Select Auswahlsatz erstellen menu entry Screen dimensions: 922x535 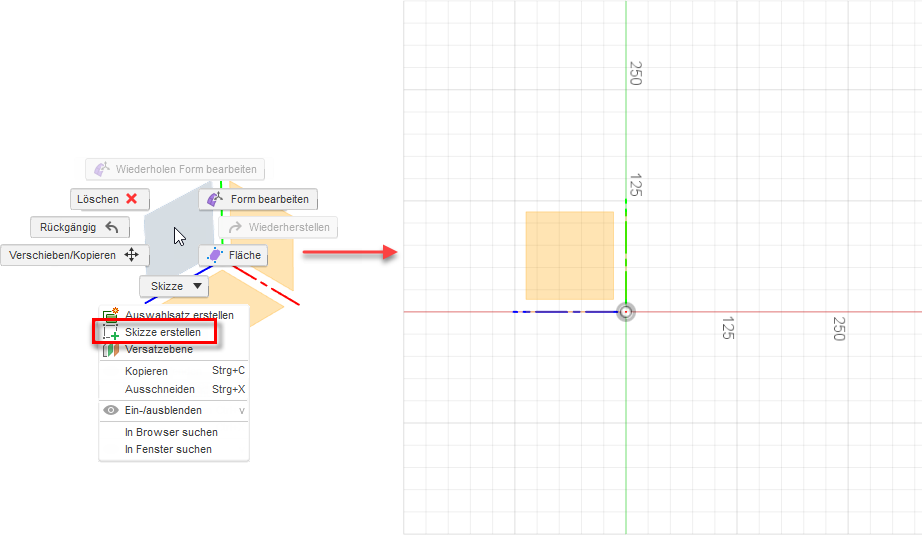(x=179, y=315)
